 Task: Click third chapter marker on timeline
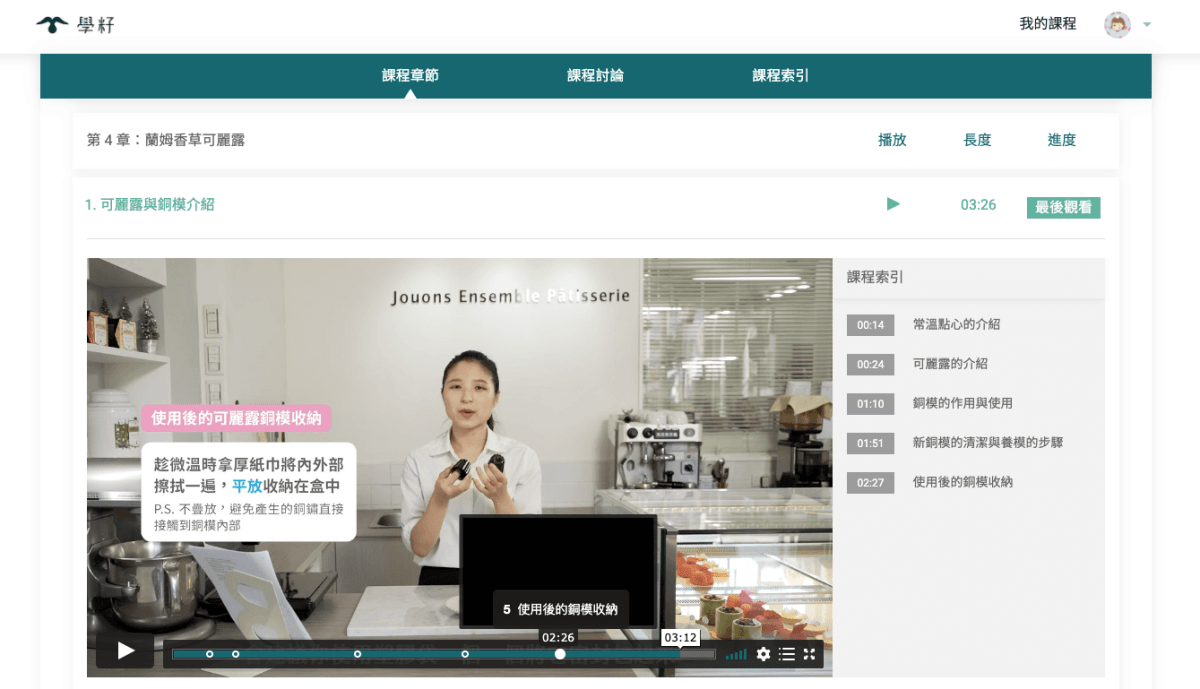[357, 654]
